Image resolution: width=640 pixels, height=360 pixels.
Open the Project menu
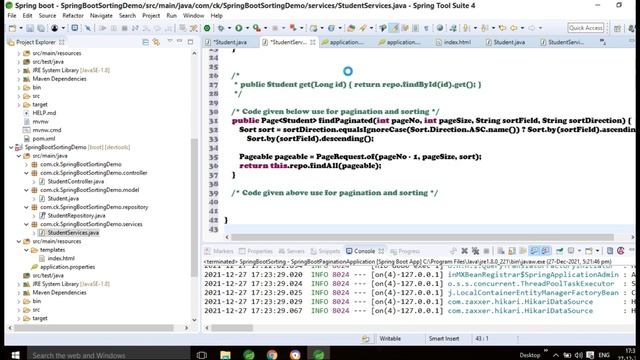[151, 16]
